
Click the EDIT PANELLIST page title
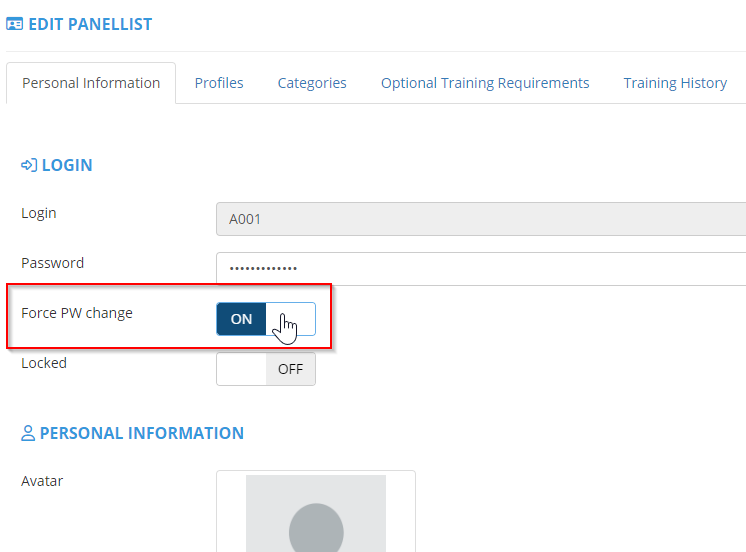pos(90,24)
